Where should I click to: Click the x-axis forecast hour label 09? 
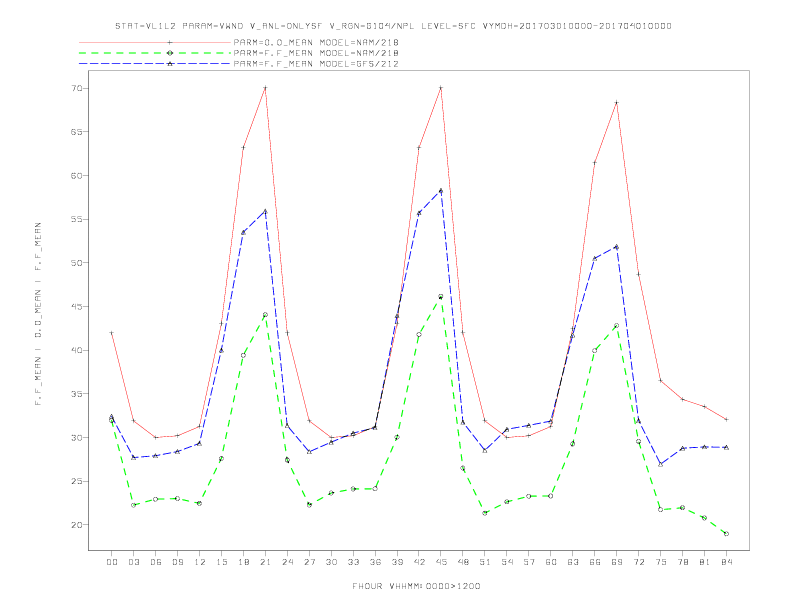[x=177, y=562]
